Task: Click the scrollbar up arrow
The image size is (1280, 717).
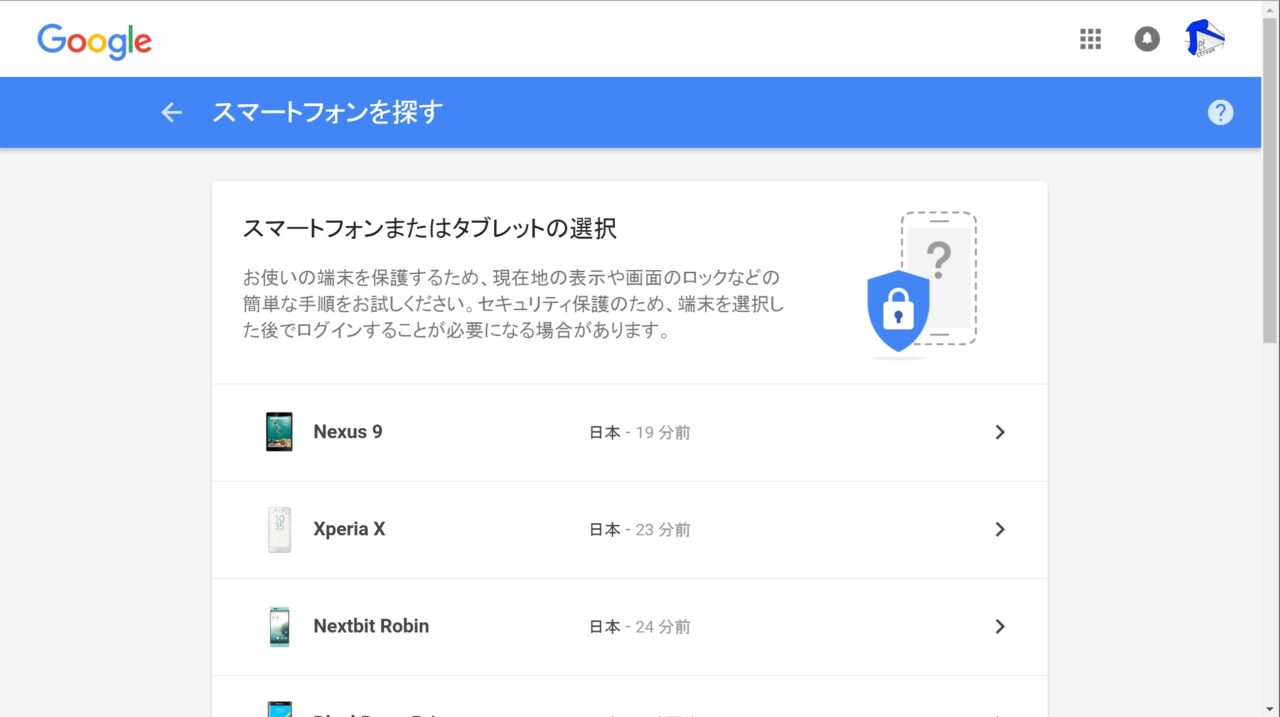Action: pyautogui.click(x=1270, y=8)
